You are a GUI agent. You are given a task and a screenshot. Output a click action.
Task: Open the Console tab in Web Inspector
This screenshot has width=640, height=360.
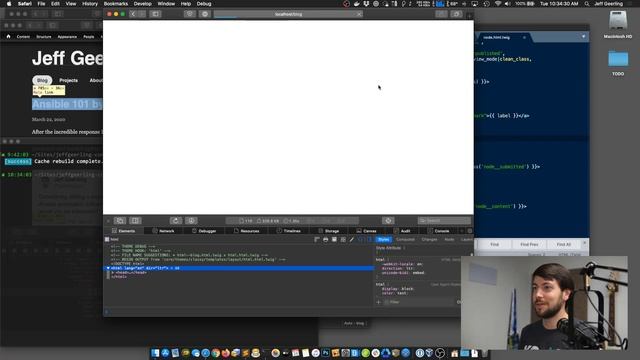click(x=438, y=231)
